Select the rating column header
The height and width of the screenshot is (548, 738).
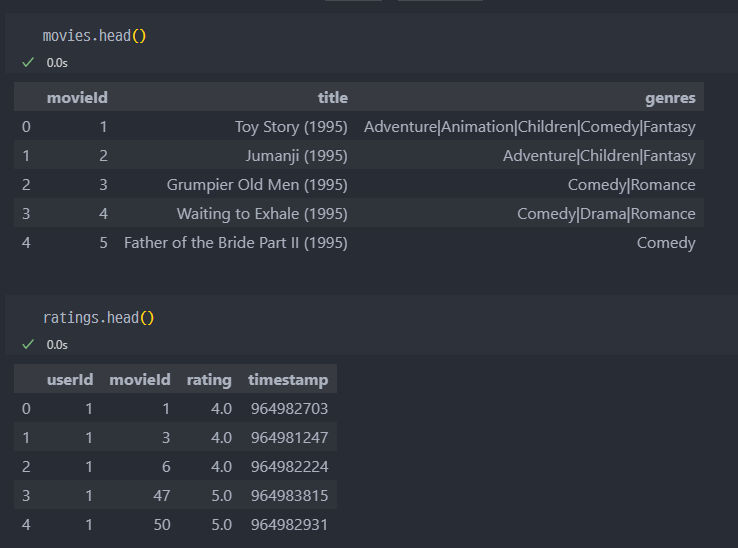[x=209, y=379]
